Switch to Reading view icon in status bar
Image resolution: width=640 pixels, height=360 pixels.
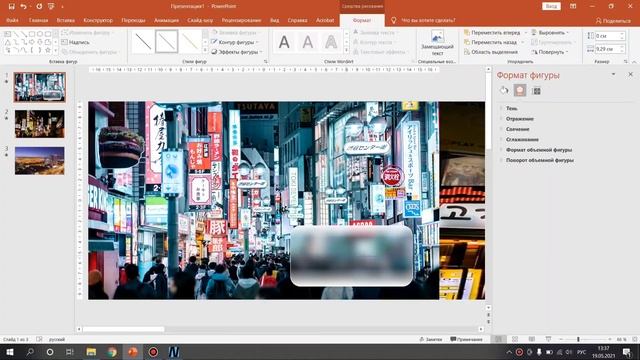531,339
